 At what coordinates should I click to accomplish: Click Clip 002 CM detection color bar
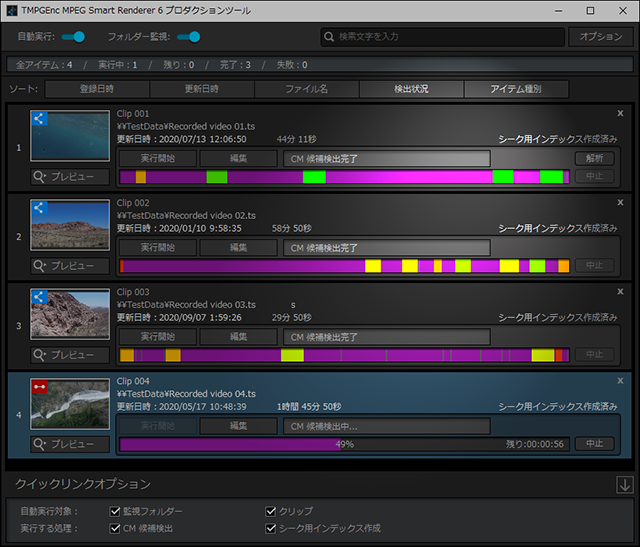tap(344, 266)
